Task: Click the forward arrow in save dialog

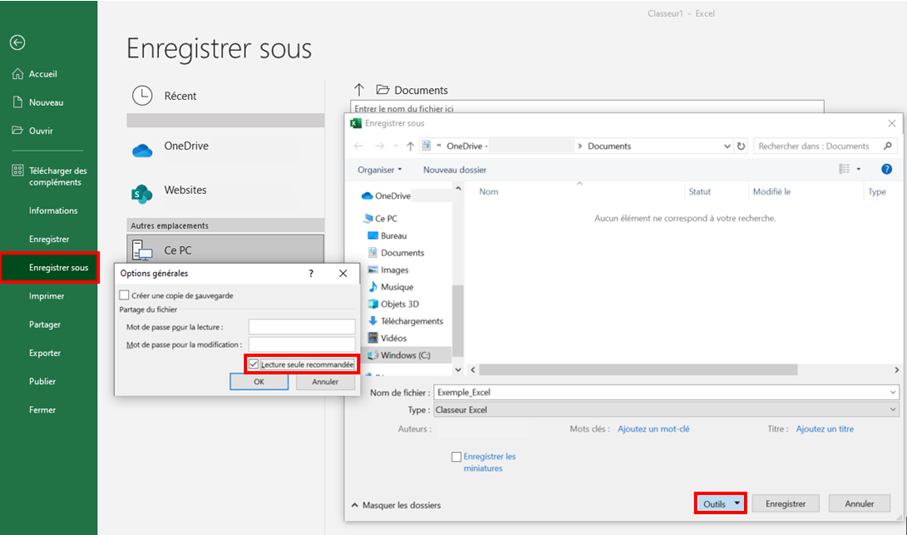Action: coord(379,146)
